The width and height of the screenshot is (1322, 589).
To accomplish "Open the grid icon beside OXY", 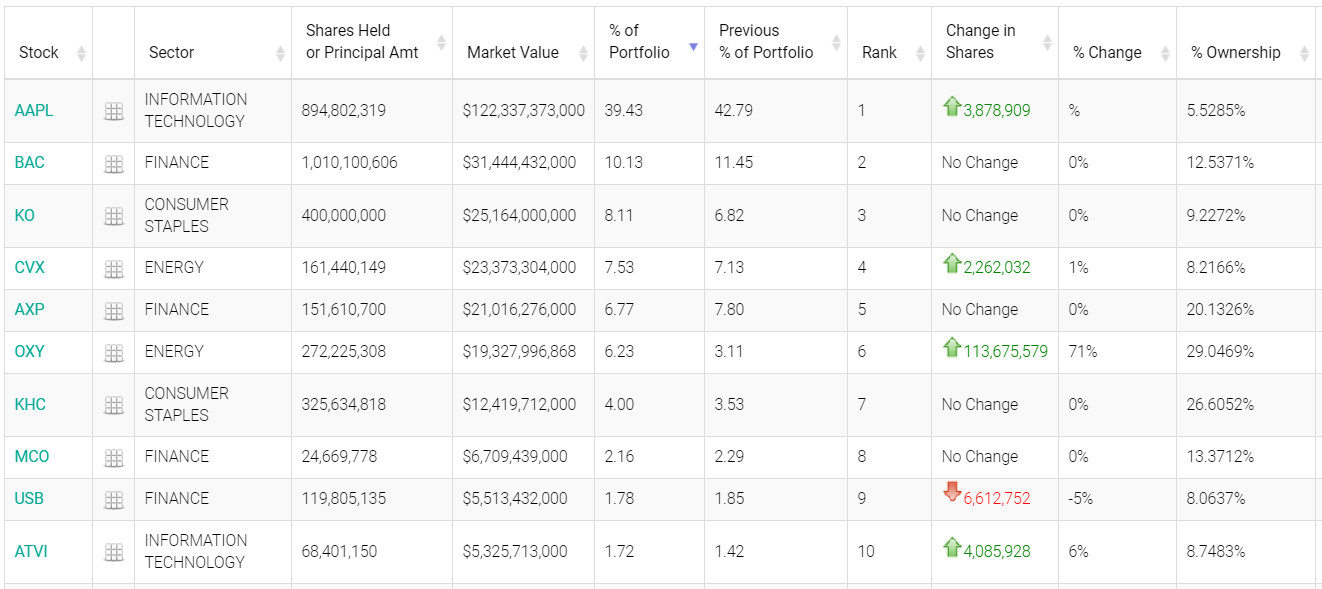I will coord(114,352).
